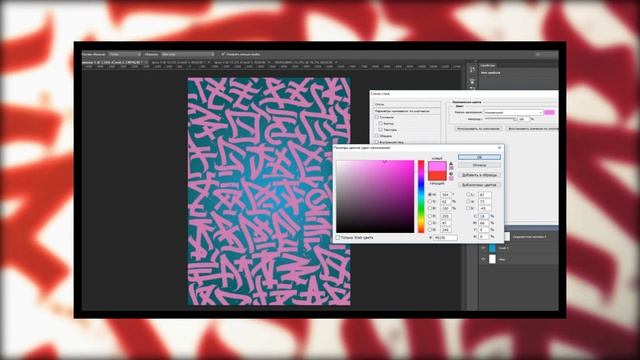Screen dimensions: 640x360
Task: Select Параметры наложения blending options row
Action: coord(407,111)
